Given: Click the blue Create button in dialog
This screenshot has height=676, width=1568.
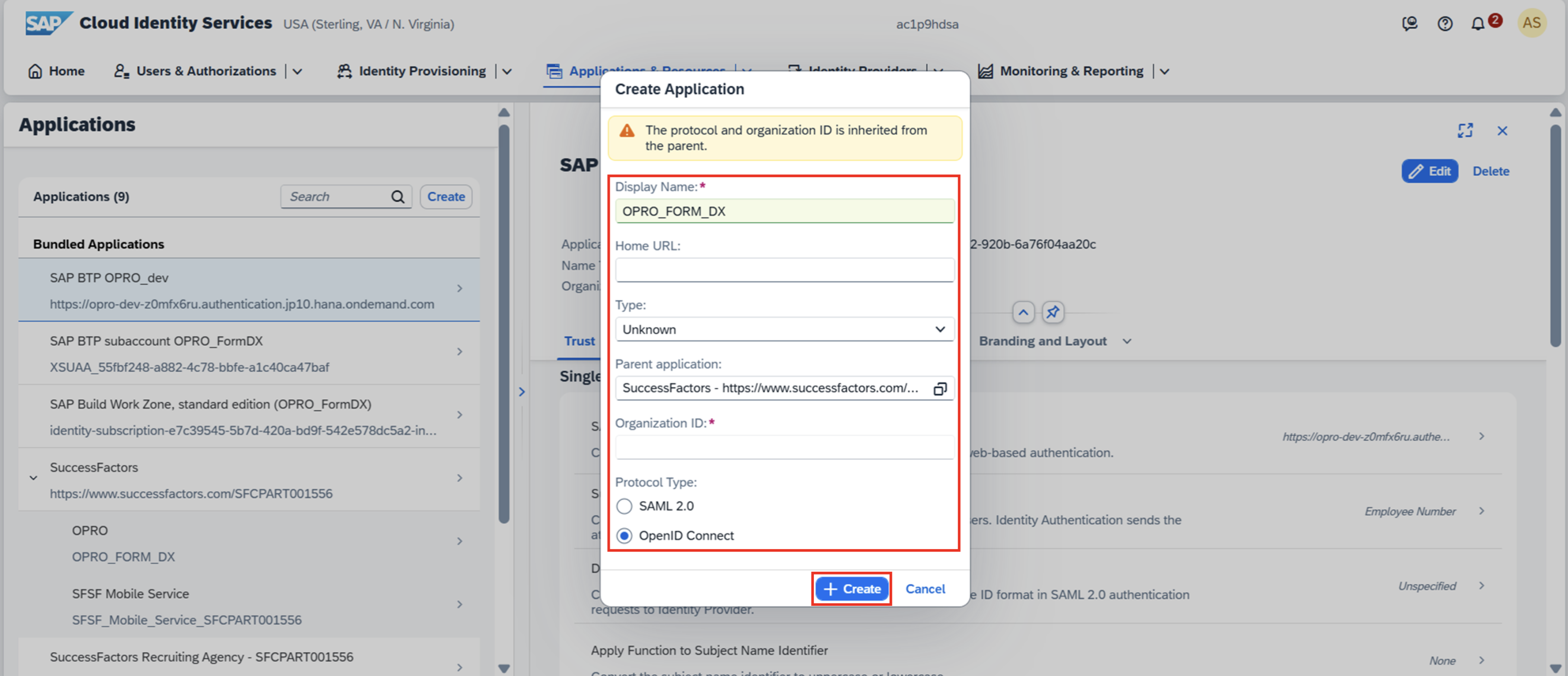Looking at the screenshot, I should (x=852, y=589).
